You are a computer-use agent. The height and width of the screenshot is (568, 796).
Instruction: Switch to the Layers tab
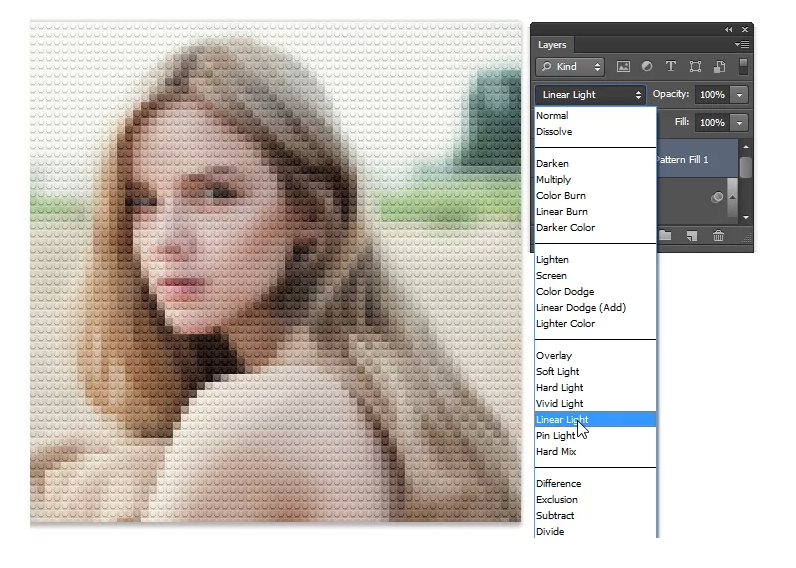pyautogui.click(x=552, y=45)
